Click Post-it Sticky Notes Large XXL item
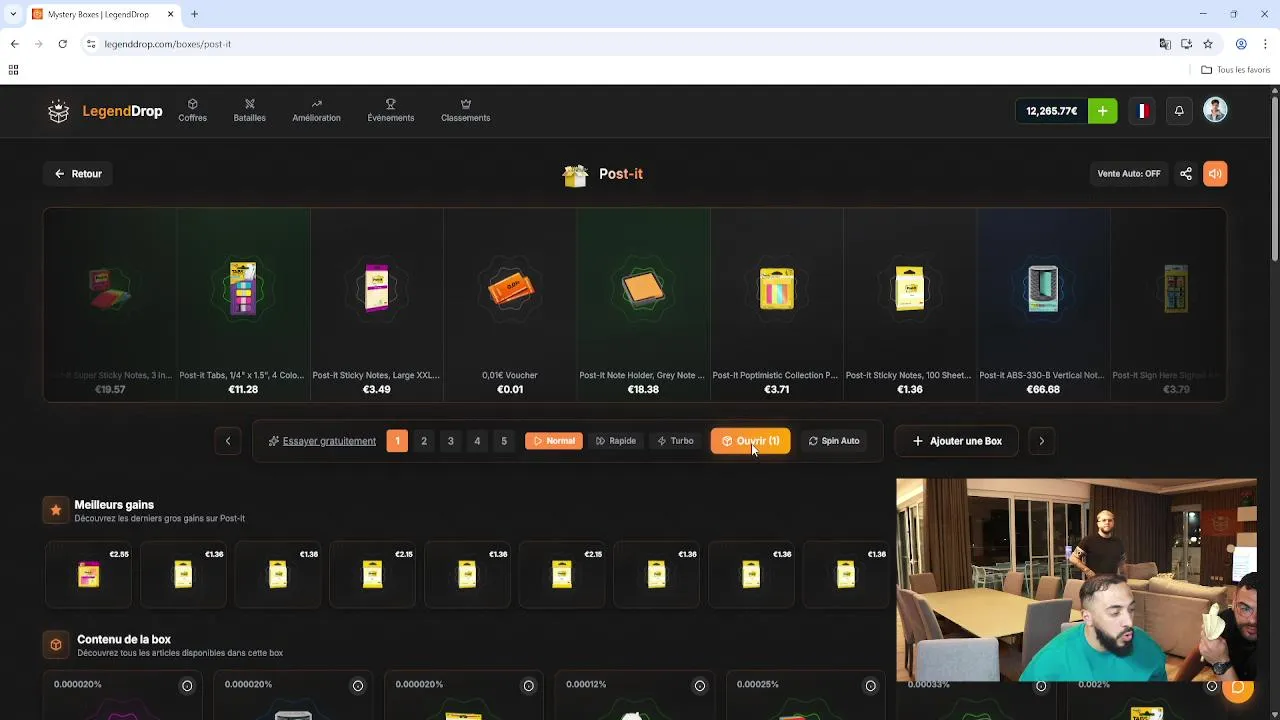This screenshot has width=1280, height=720. [376, 305]
